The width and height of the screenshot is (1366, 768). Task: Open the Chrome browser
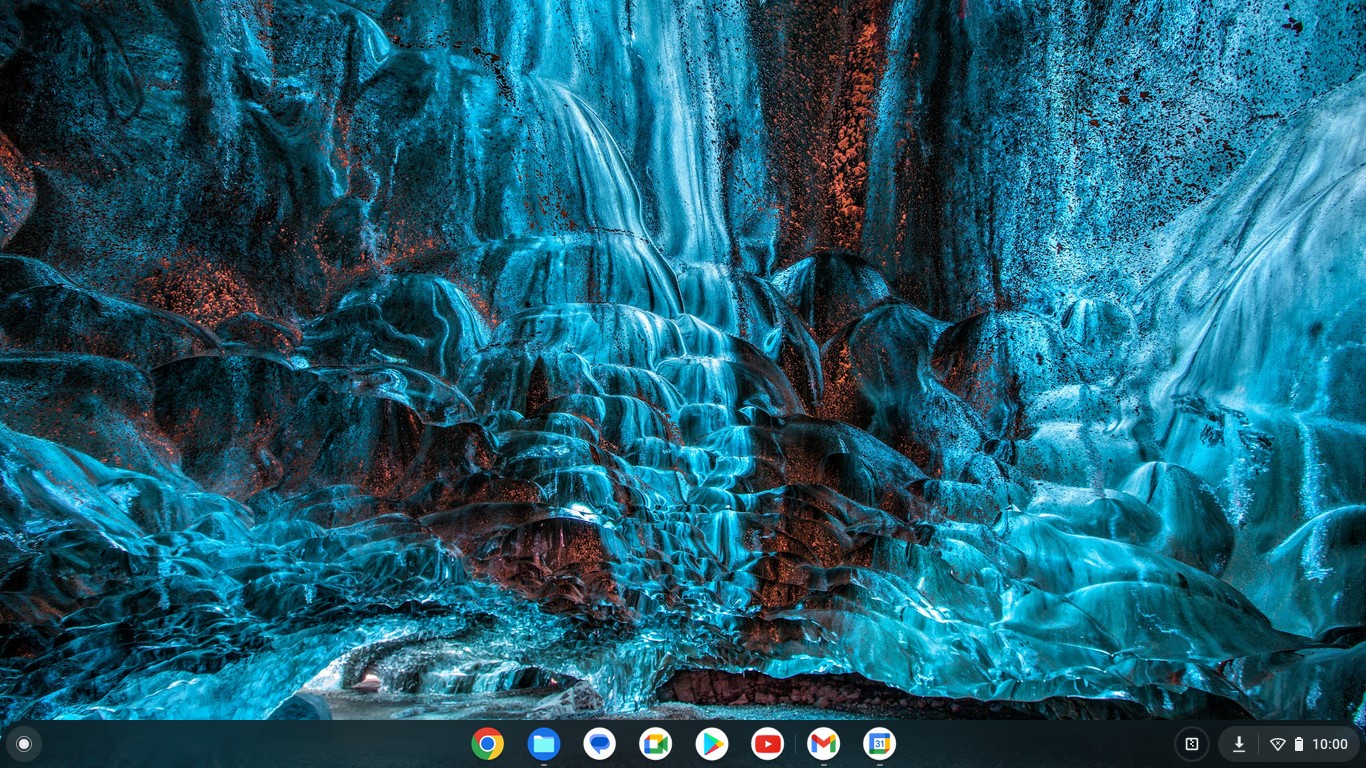[488, 744]
